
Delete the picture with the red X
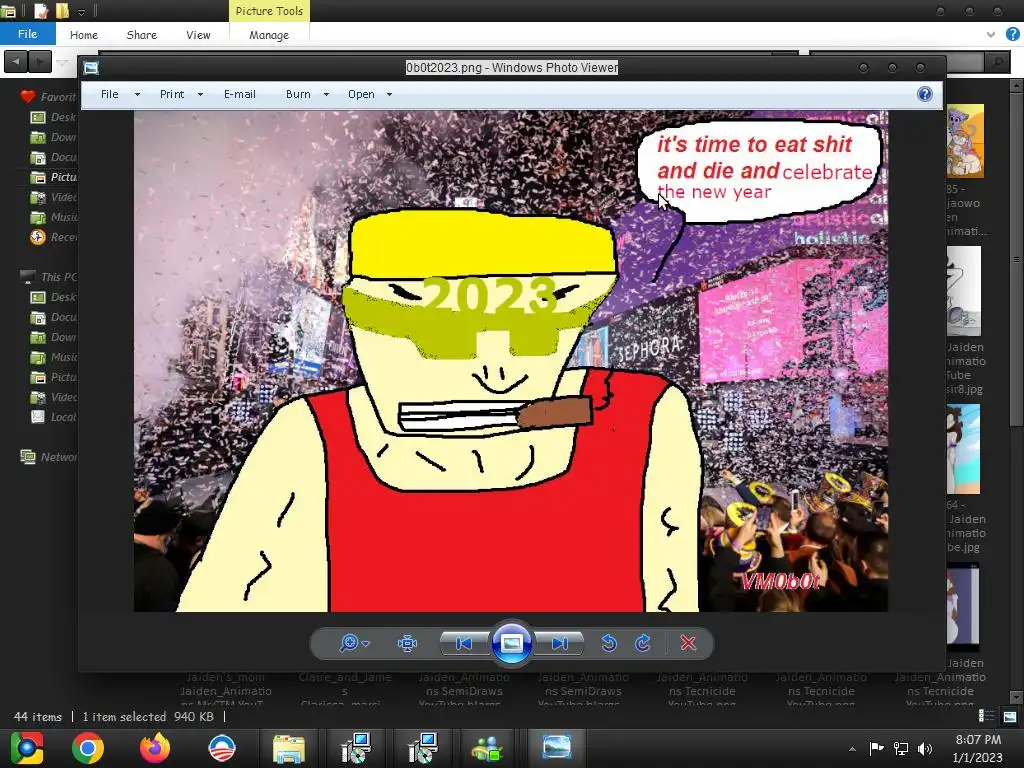pyautogui.click(x=688, y=643)
